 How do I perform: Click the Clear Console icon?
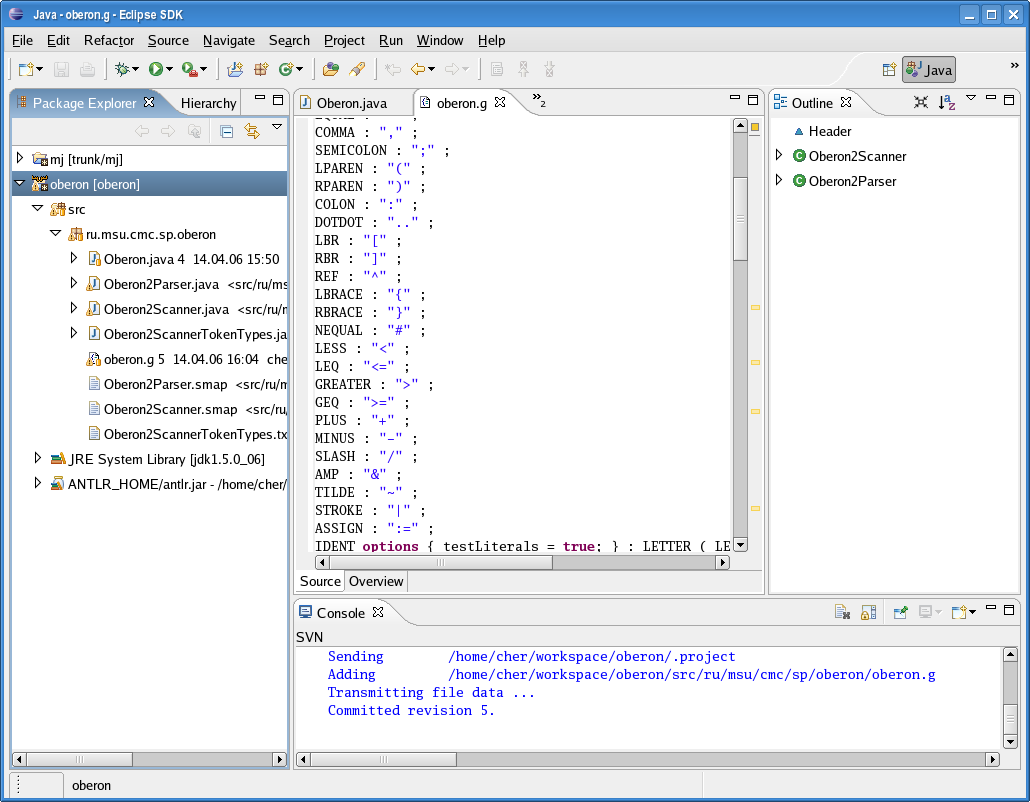842,612
